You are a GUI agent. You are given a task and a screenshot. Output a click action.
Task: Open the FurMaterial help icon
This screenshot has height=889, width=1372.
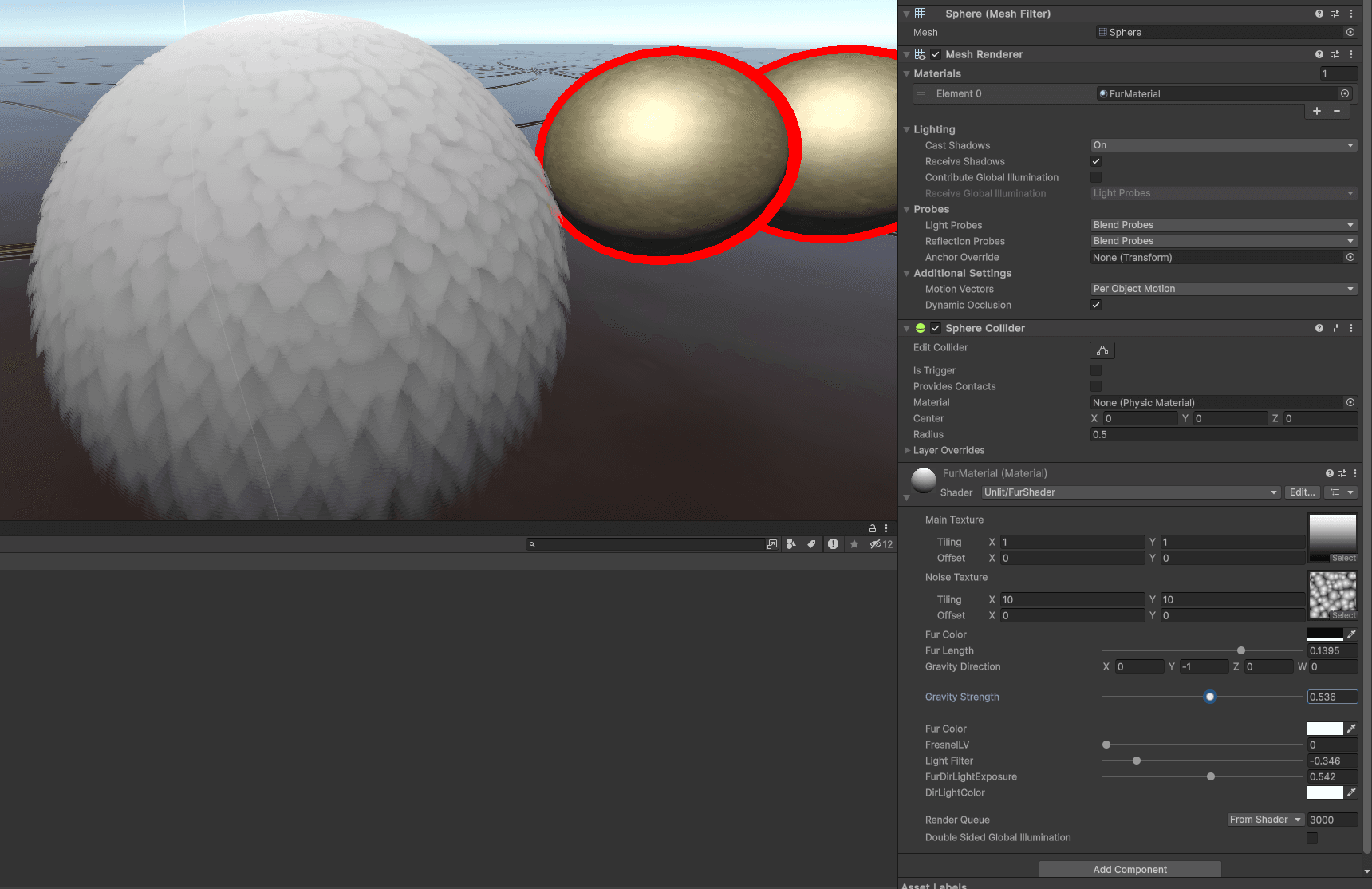[1329, 473]
